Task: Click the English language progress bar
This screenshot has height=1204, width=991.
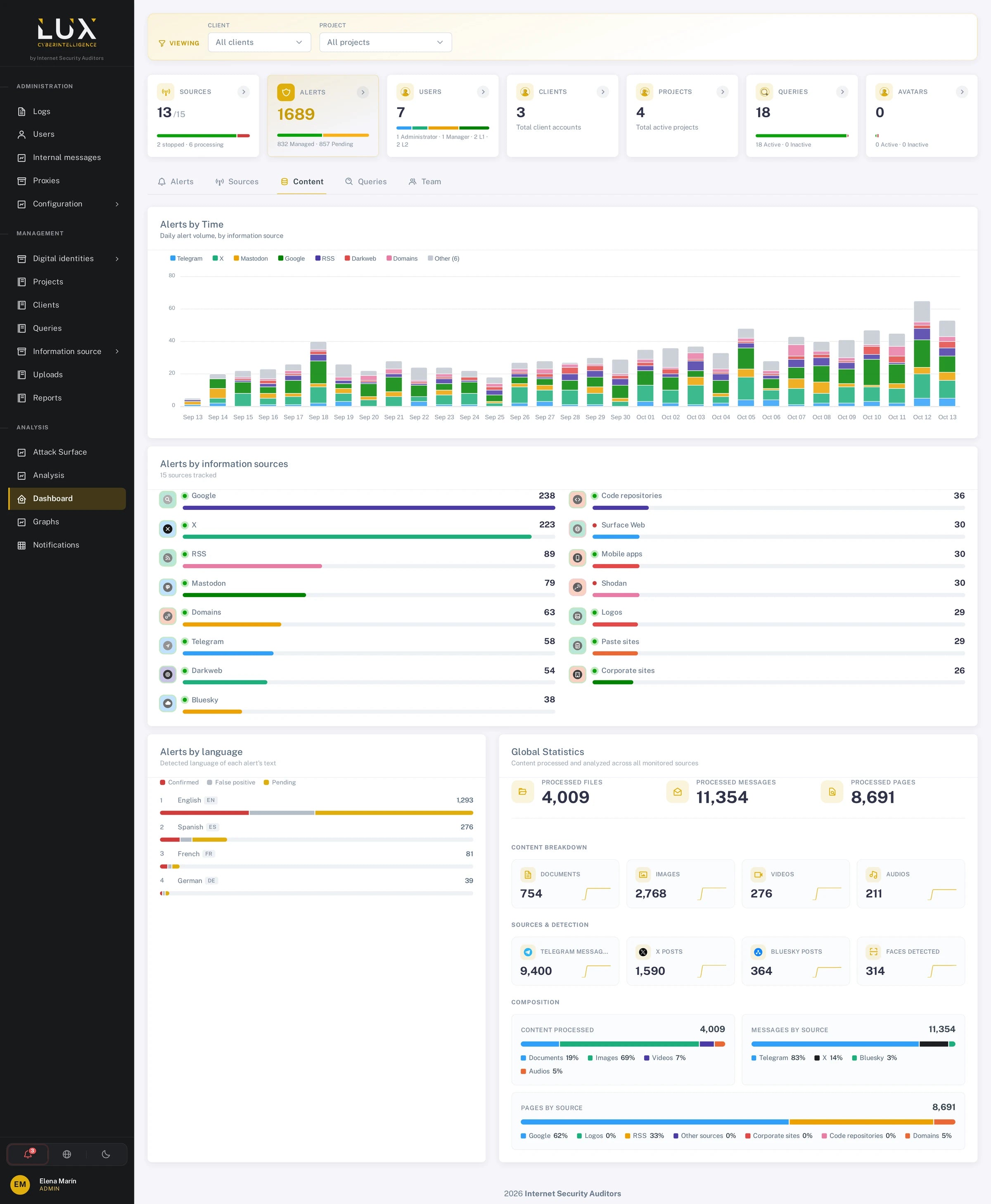Action: click(x=316, y=813)
